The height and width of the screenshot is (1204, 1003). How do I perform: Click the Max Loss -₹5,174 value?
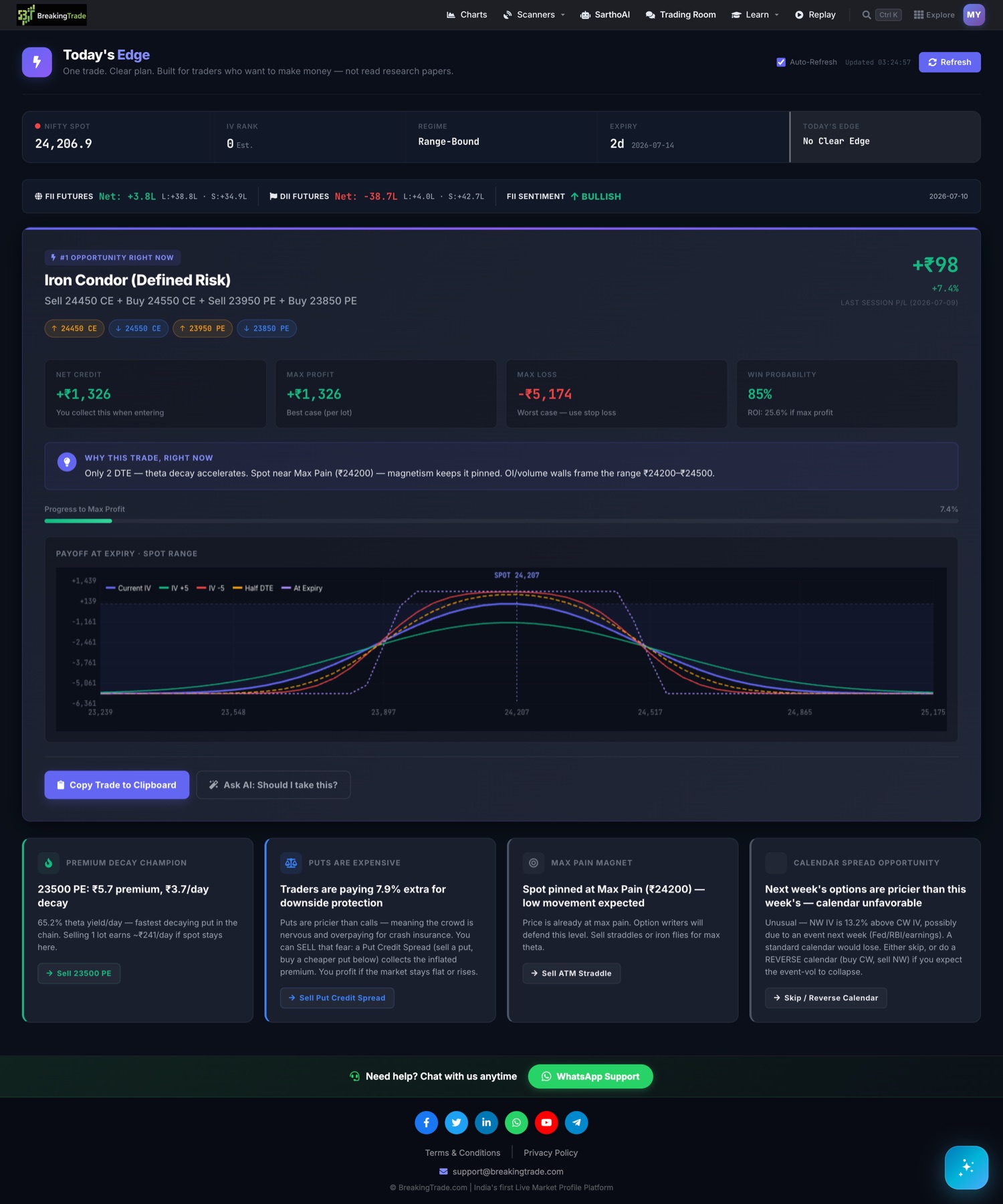pos(545,394)
